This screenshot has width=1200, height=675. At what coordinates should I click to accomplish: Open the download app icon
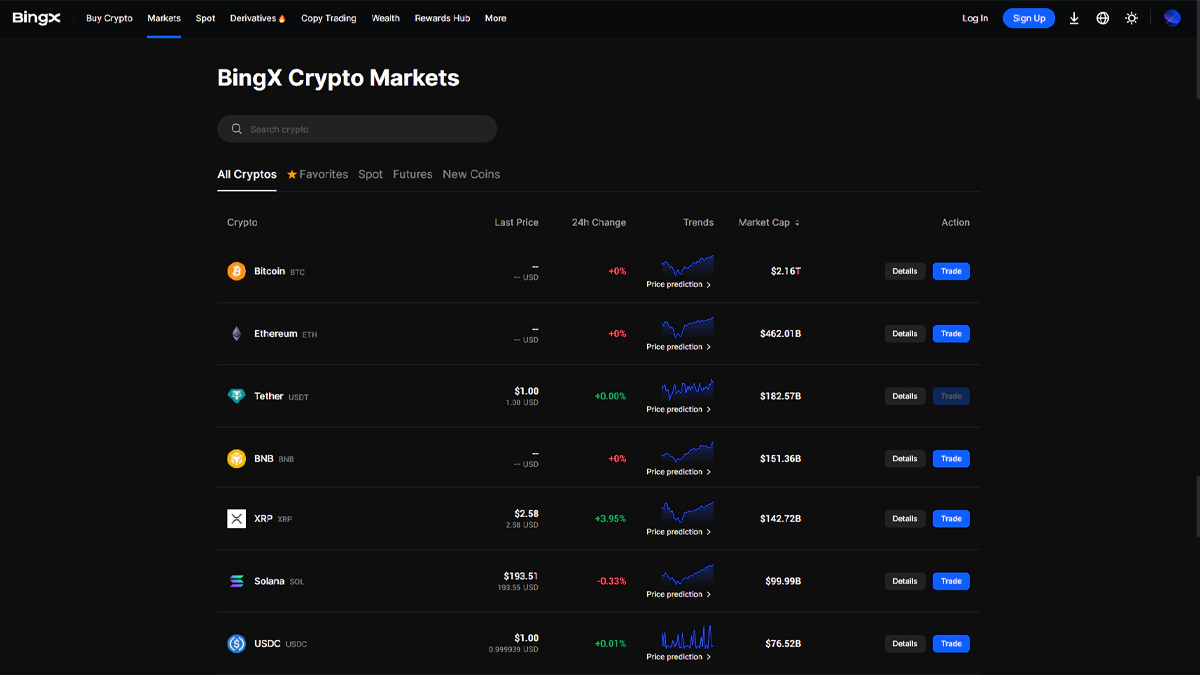coord(1074,18)
